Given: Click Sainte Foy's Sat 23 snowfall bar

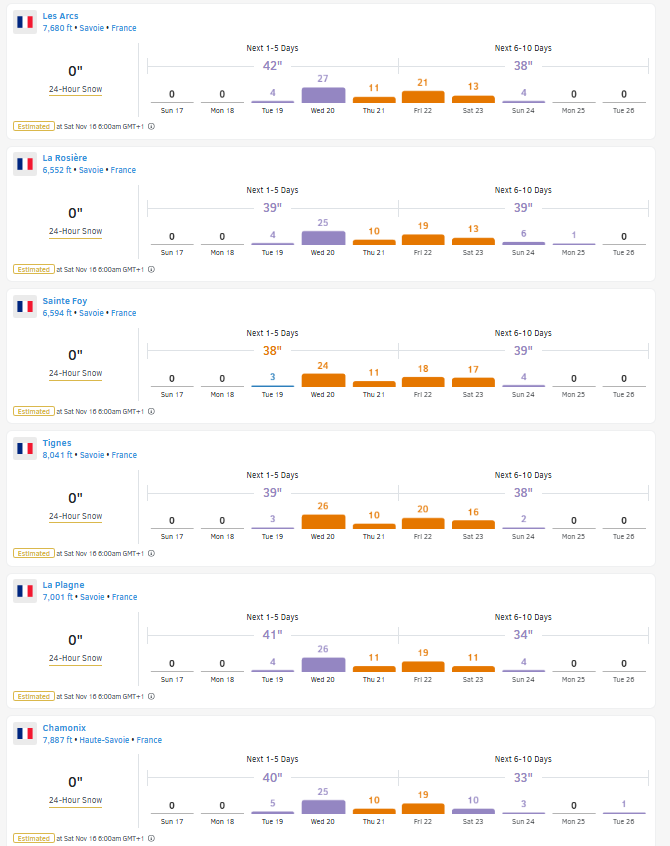Looking at the screenshot, I should point(473,382).
